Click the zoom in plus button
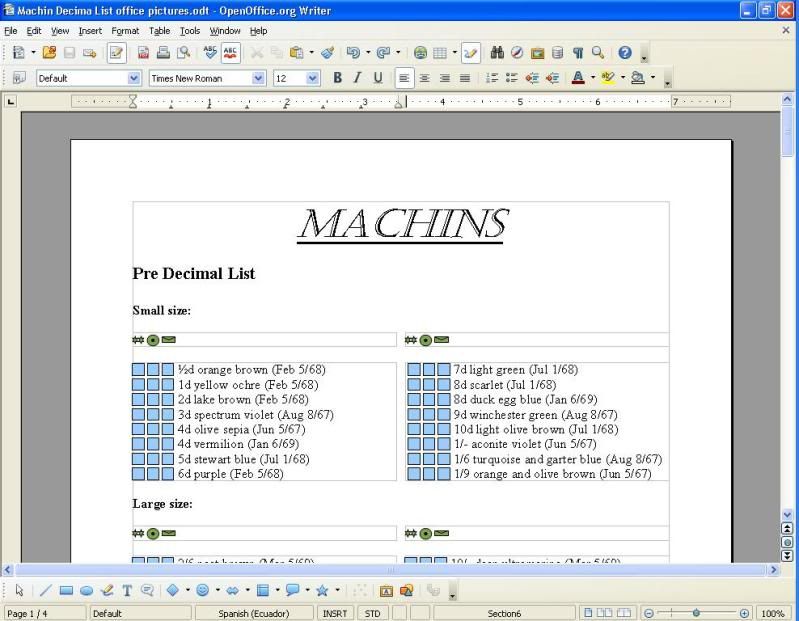799x621 pixels. tap(744, 613)
